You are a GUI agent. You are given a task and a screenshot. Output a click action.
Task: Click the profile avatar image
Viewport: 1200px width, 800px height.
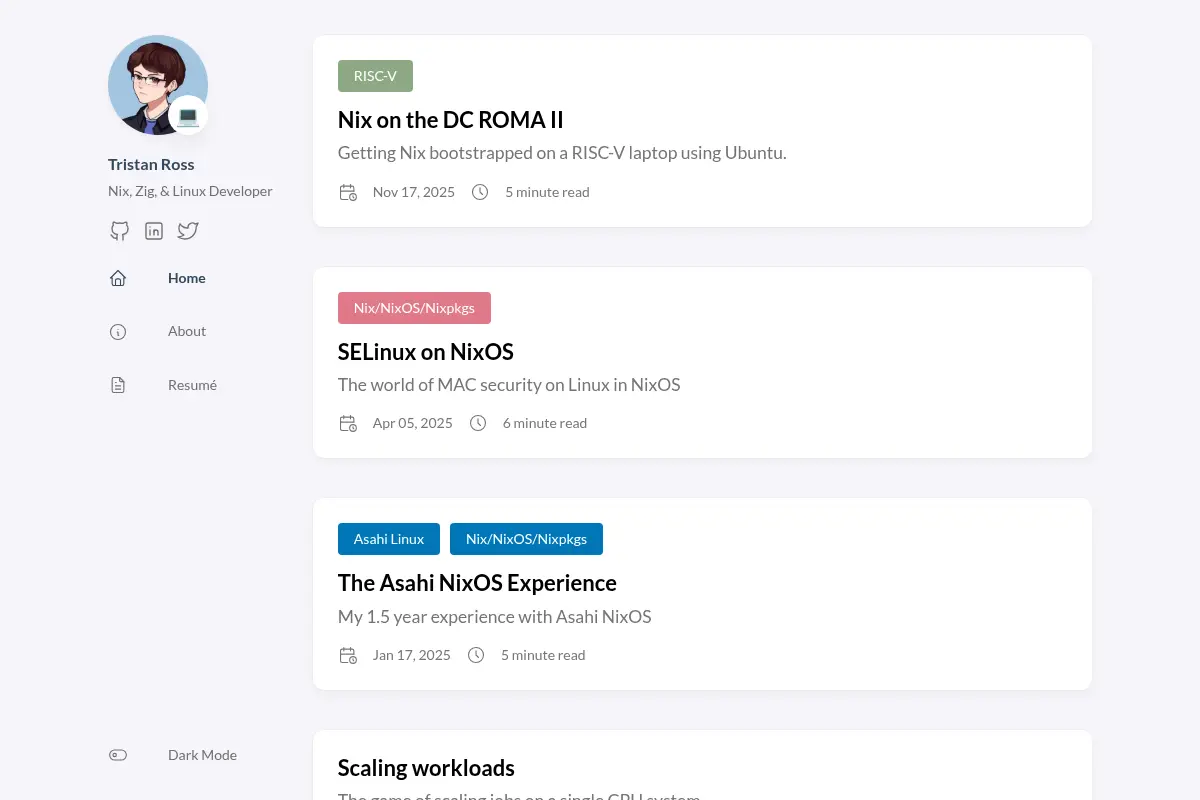point(158,85)
